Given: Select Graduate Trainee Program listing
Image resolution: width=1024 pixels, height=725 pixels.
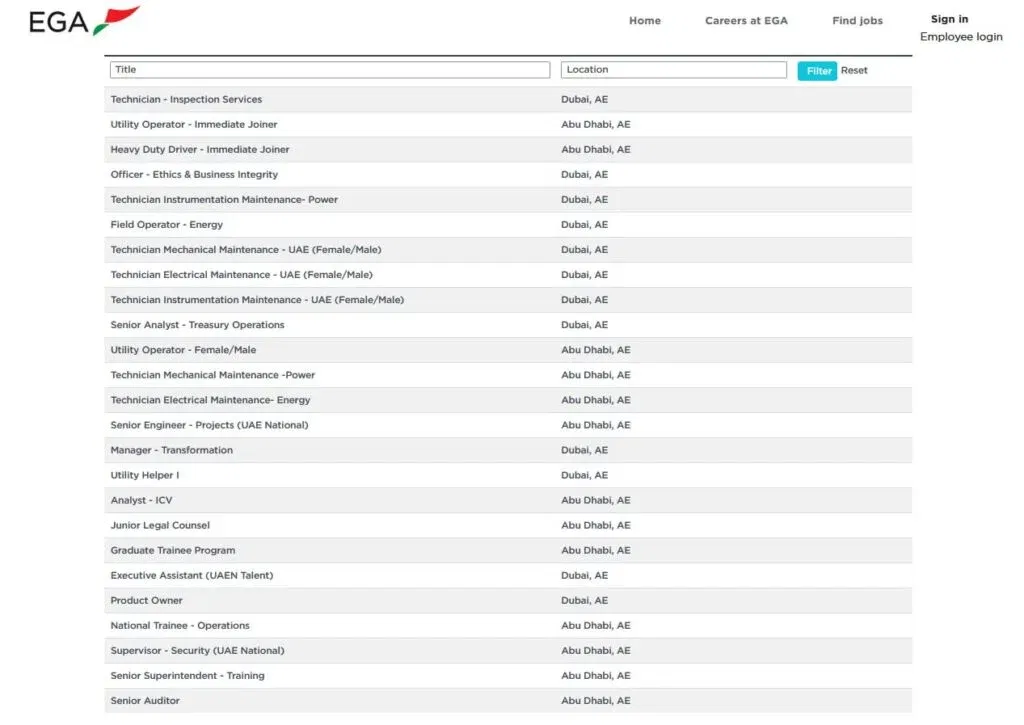Looking at the screenshot, I should click(173, 550).
